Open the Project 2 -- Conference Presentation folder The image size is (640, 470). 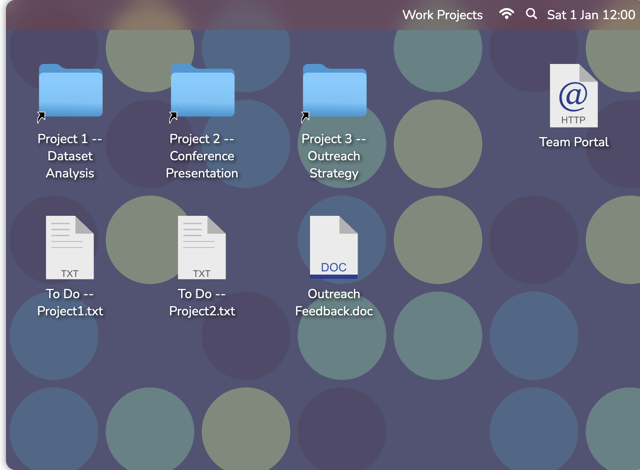pos(202,92)
